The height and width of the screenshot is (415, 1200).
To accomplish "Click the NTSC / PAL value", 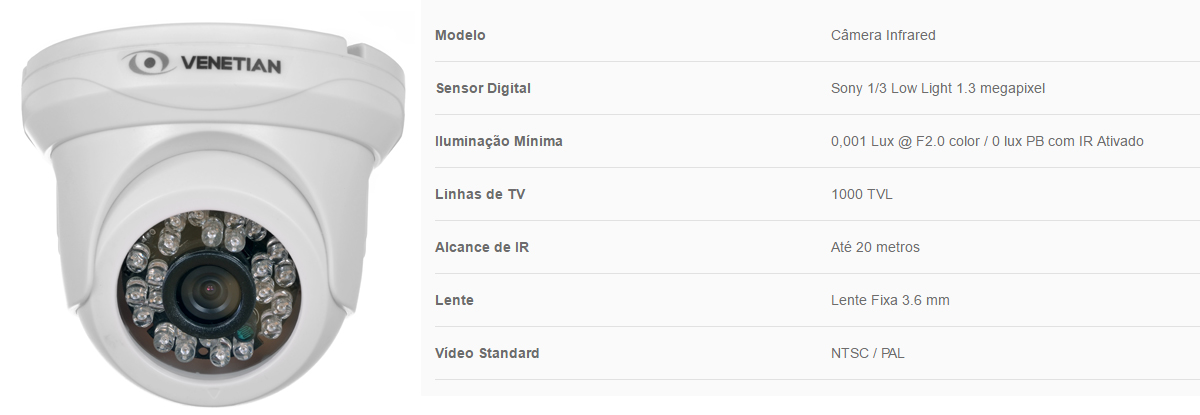I will [x=868, y=353].
